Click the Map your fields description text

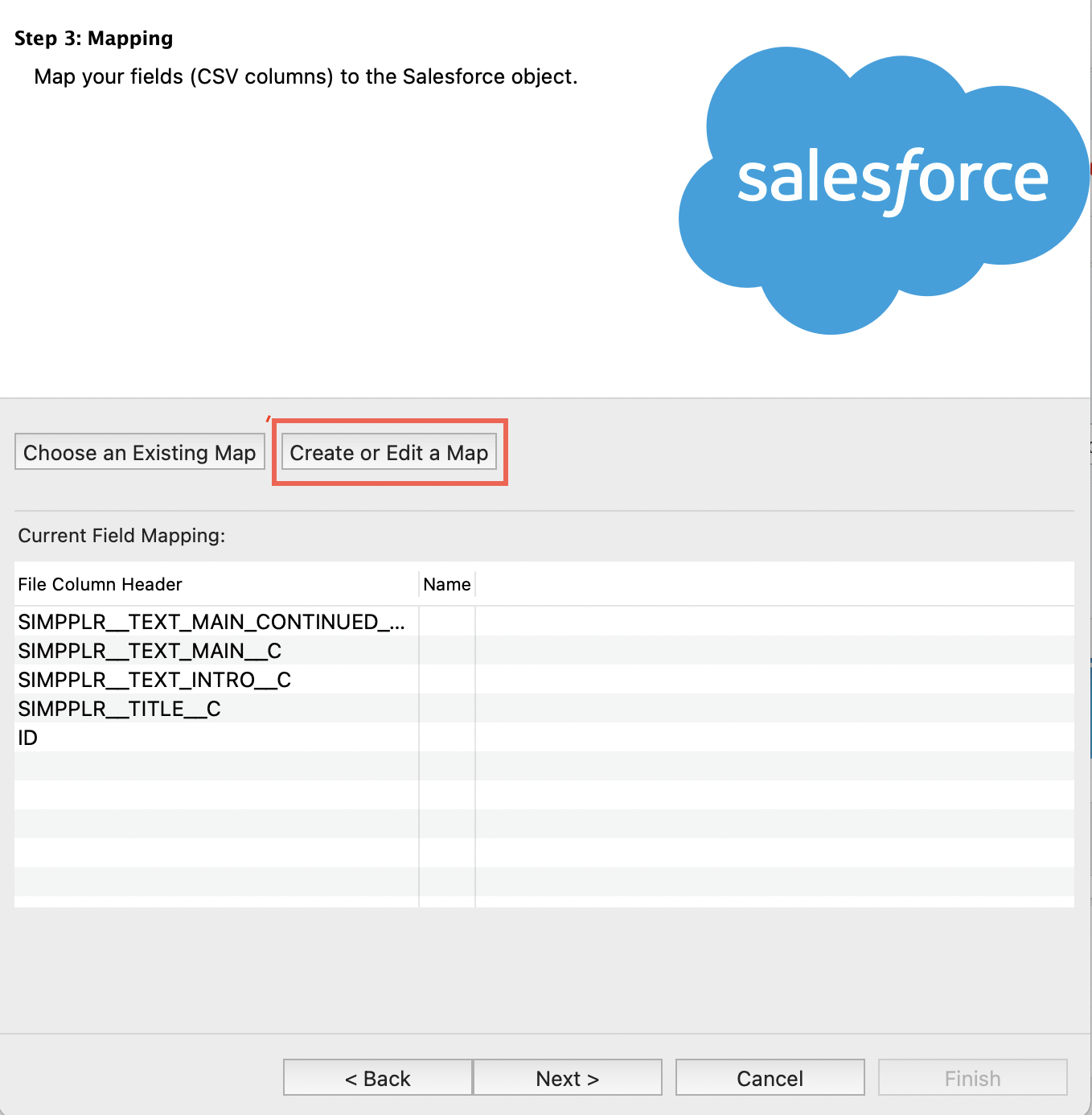point(306,77)
